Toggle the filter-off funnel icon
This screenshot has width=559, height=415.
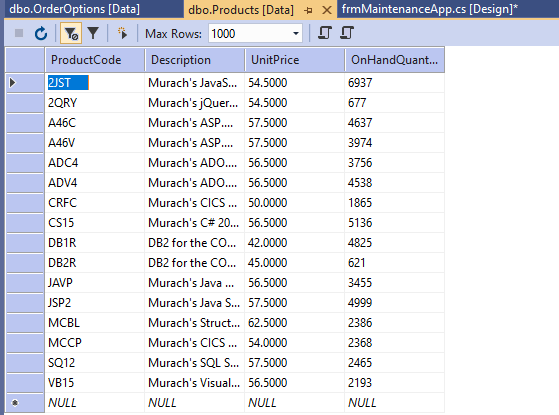pyautogui.click(x=71, y=34)
